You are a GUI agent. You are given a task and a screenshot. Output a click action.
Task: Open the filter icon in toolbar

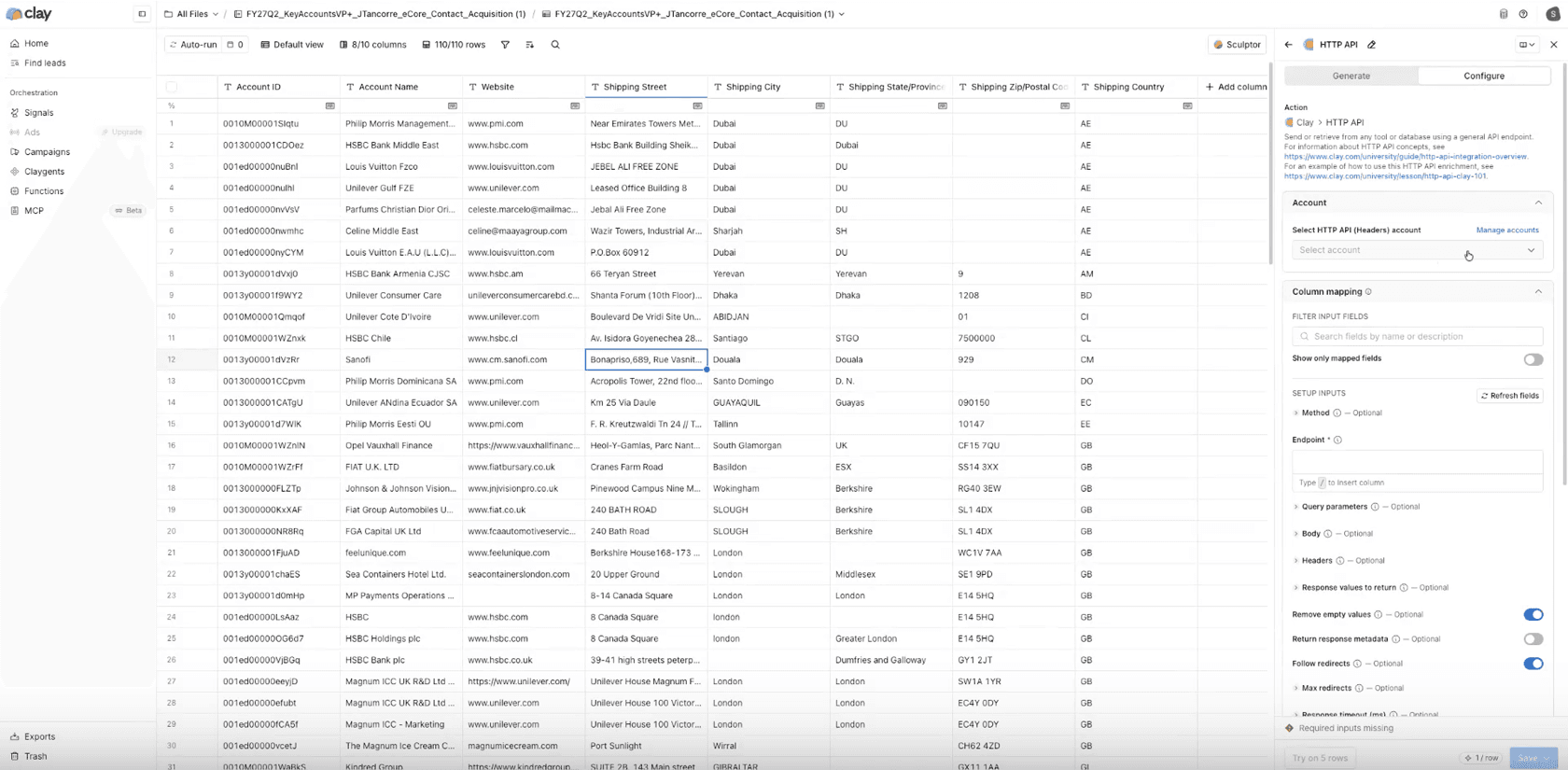505,45
